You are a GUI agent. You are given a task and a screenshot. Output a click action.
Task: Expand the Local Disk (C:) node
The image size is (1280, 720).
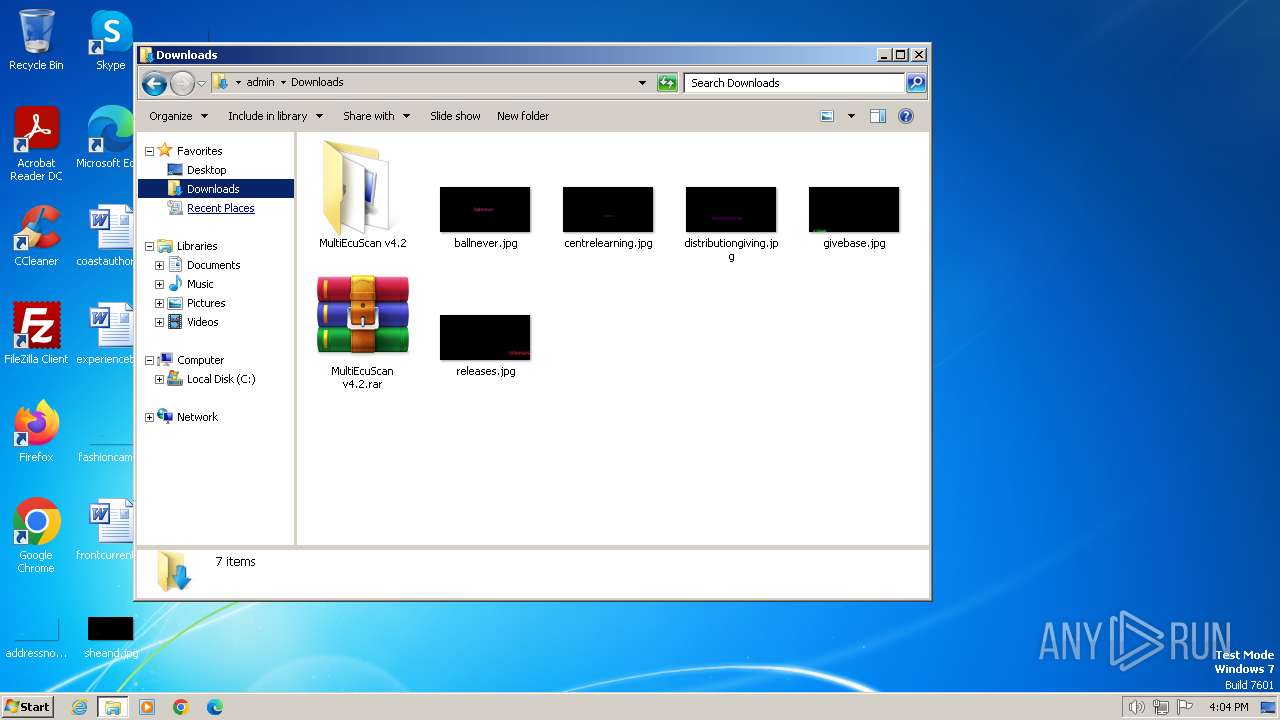pyautogui.click(x=159, y=379)
